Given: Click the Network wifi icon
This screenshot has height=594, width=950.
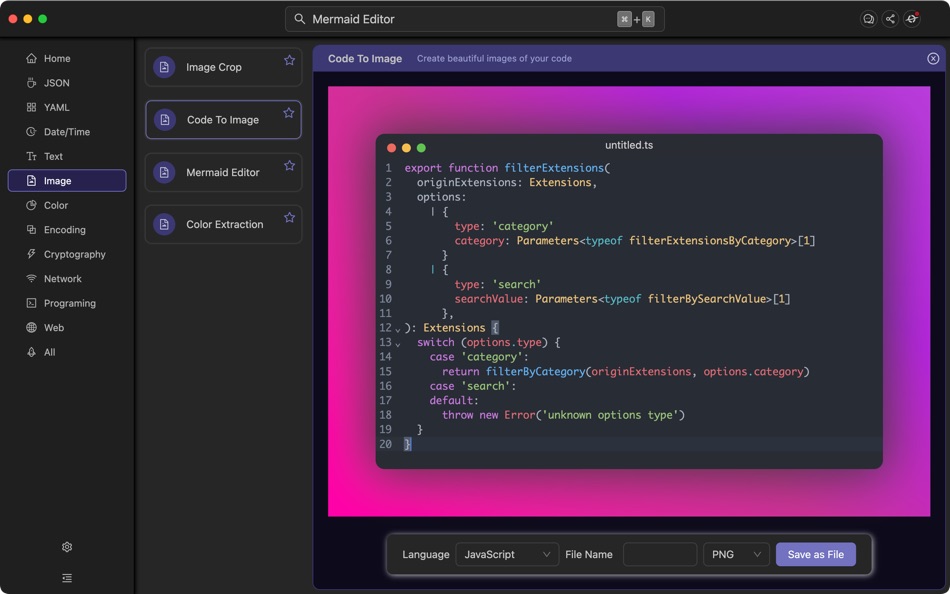Looking at the screenshot, I should (x=32, y=279).
